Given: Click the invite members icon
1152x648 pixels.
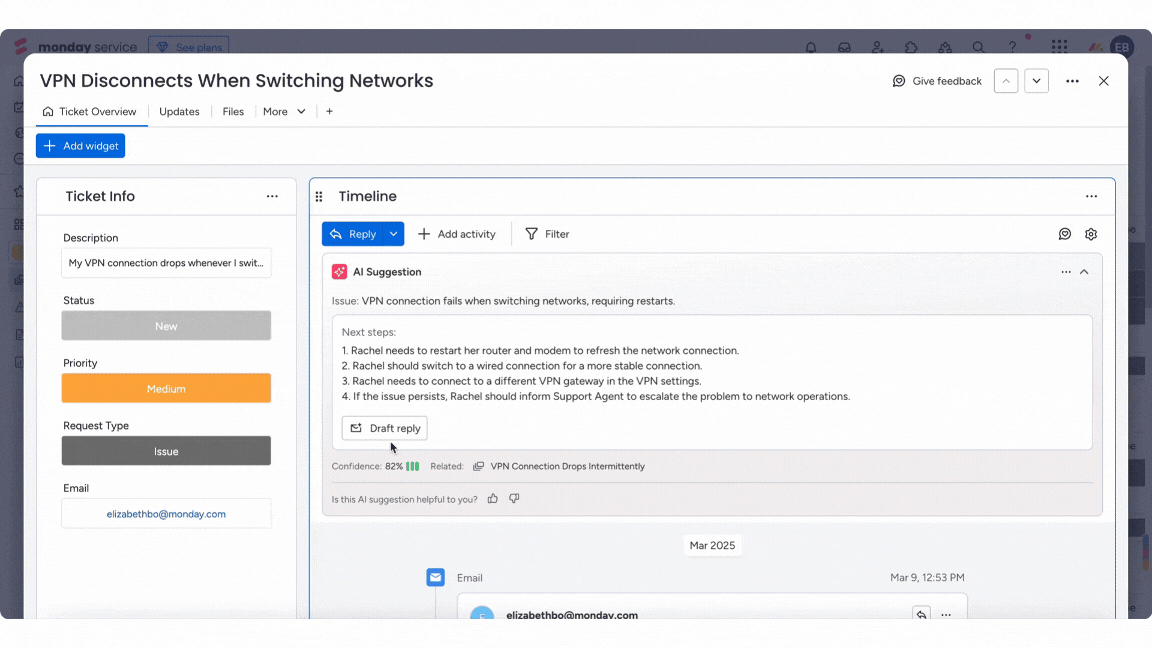Looking at the screenshot, I should pos(877,47).
